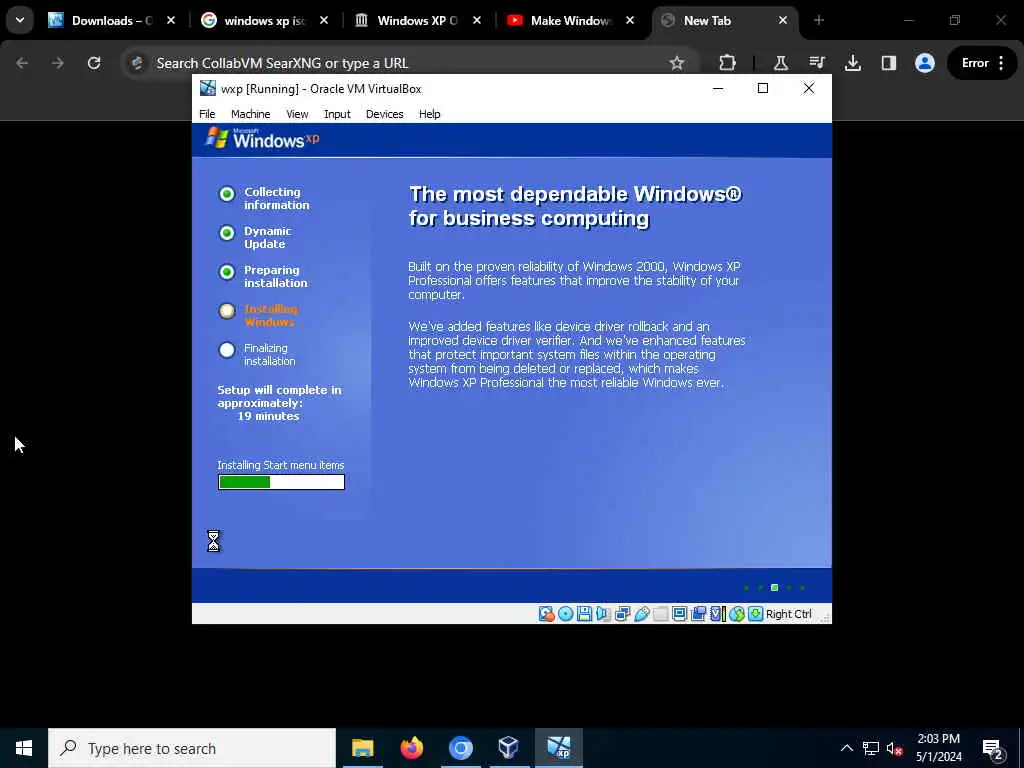The image size is (1024, 768).
Task: Open the Devices menu in VirtualBox
Action: point(384,114)
